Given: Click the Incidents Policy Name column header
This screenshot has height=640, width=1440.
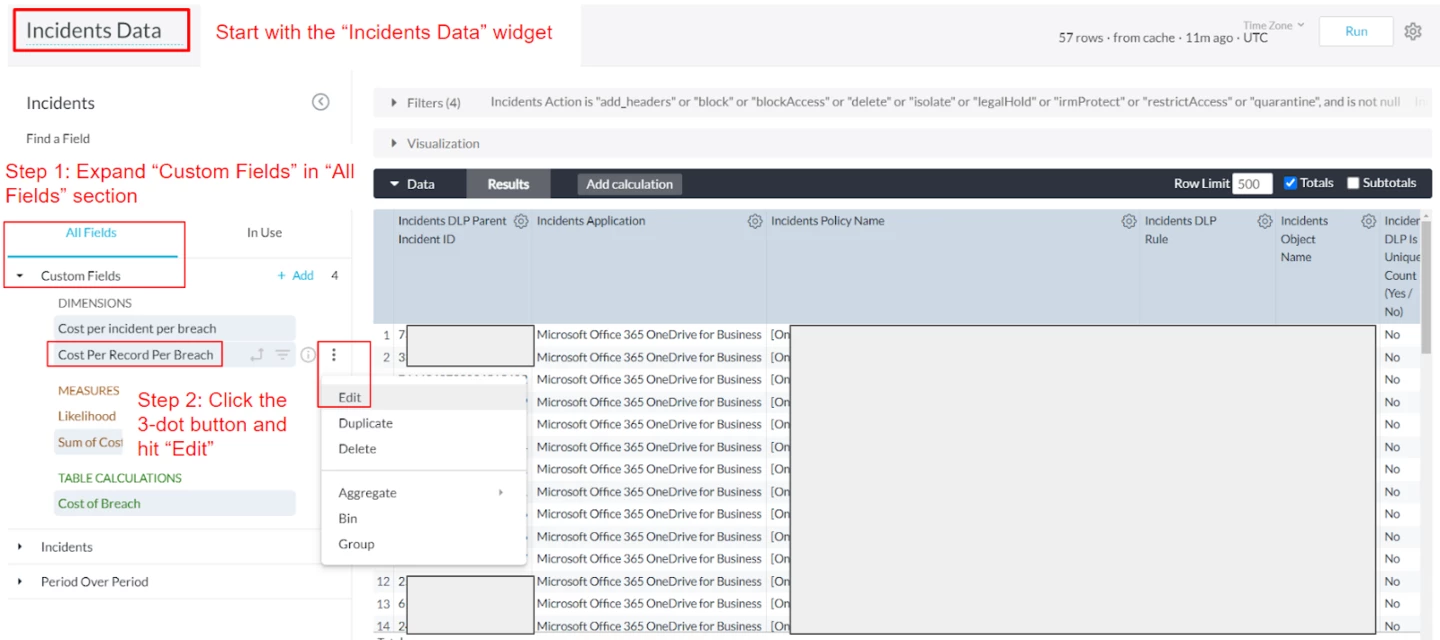Looking at the screenshot, I should pyautogui.click(x=827, y=221).
